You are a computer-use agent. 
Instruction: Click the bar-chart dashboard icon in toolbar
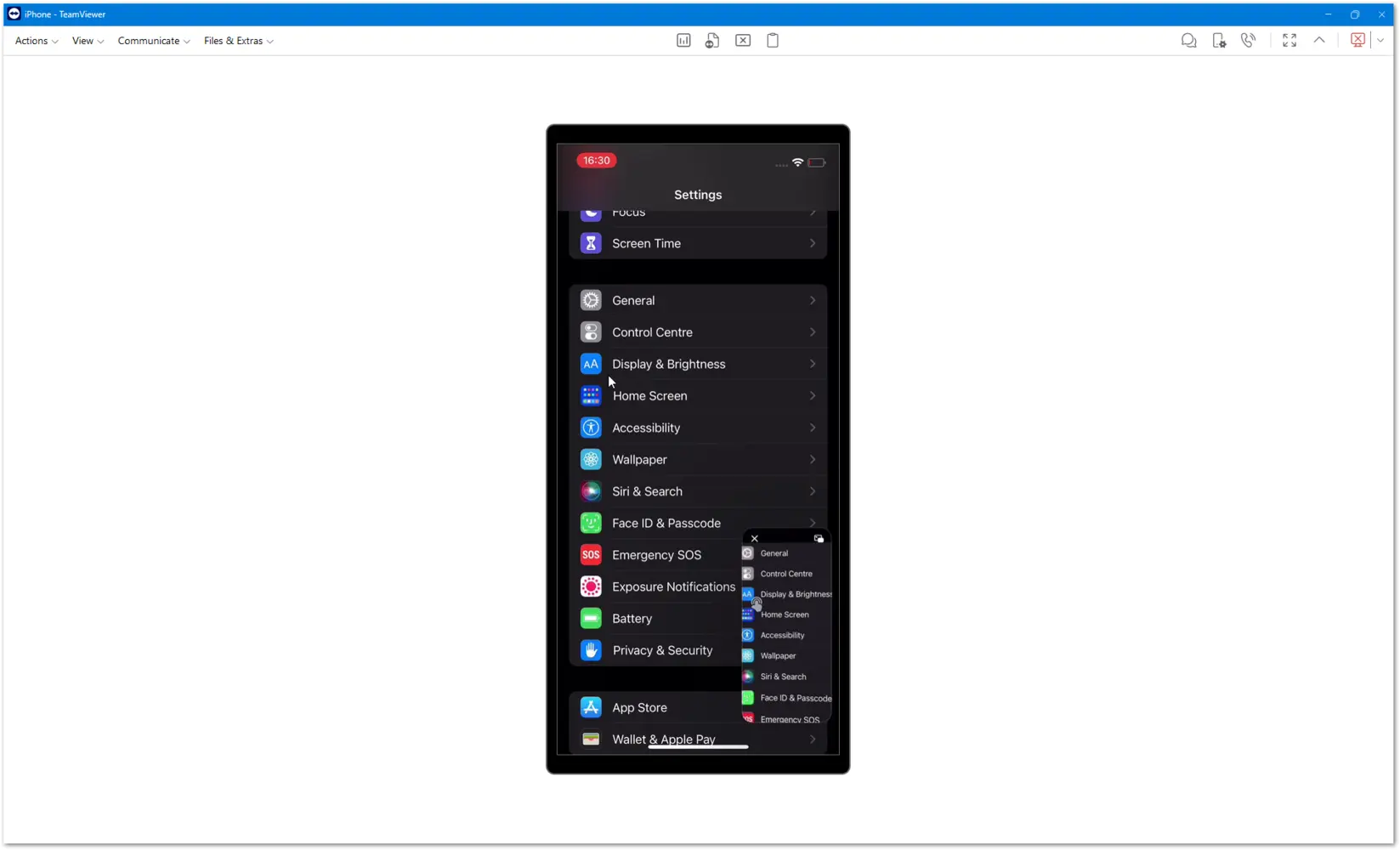coord(683,41)
